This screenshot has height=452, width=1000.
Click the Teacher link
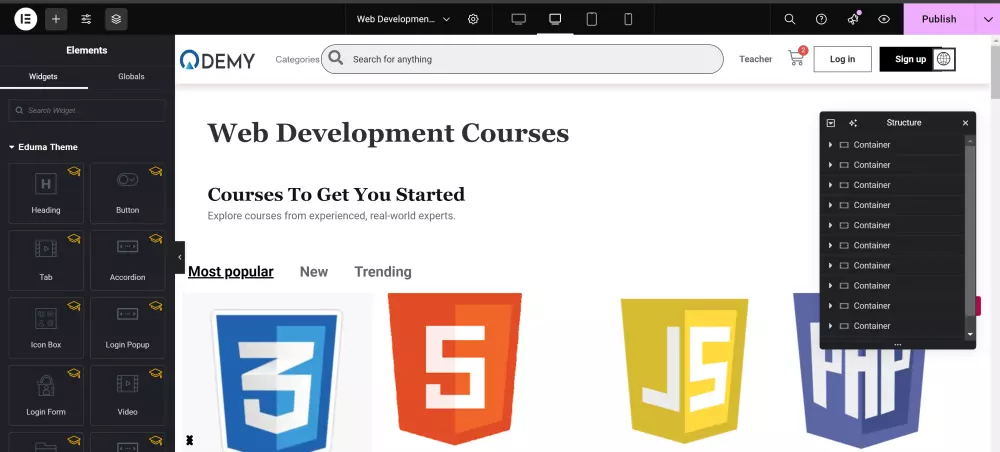click(756, 59)
